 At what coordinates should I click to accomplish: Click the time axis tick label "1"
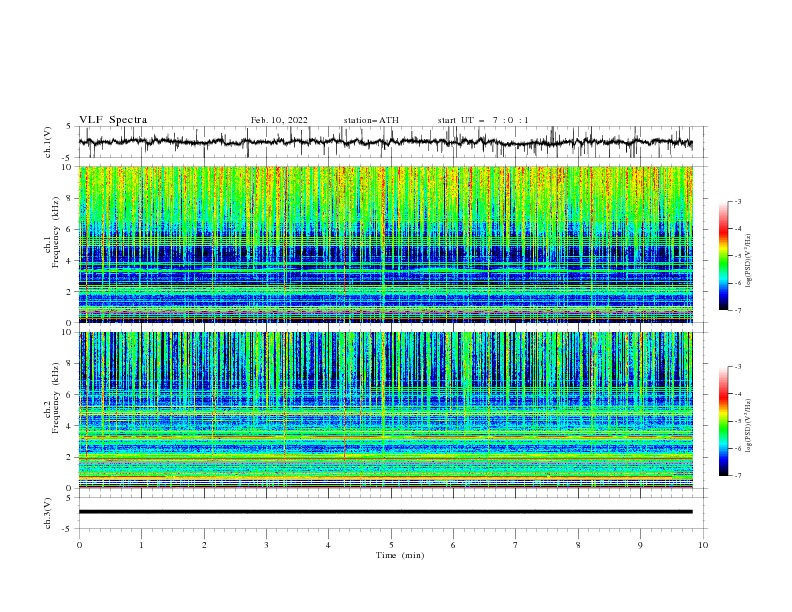(x=141, y=545)
